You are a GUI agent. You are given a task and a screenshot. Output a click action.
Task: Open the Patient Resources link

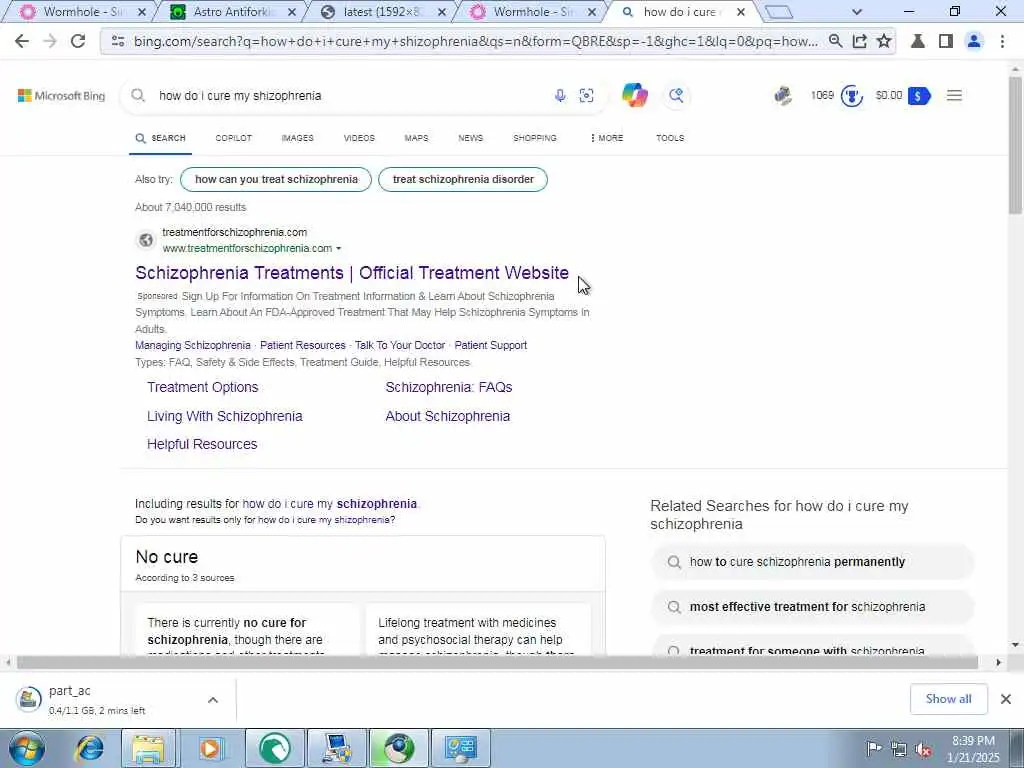click(x=302, y=345)
